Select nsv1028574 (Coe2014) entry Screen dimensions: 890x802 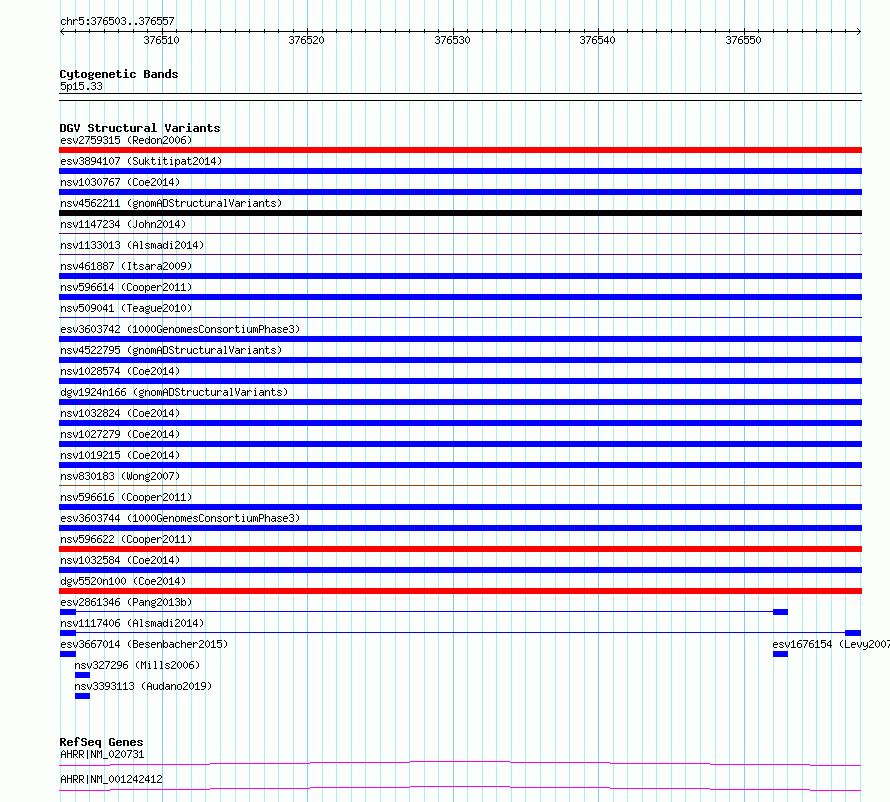click(120, 371)
